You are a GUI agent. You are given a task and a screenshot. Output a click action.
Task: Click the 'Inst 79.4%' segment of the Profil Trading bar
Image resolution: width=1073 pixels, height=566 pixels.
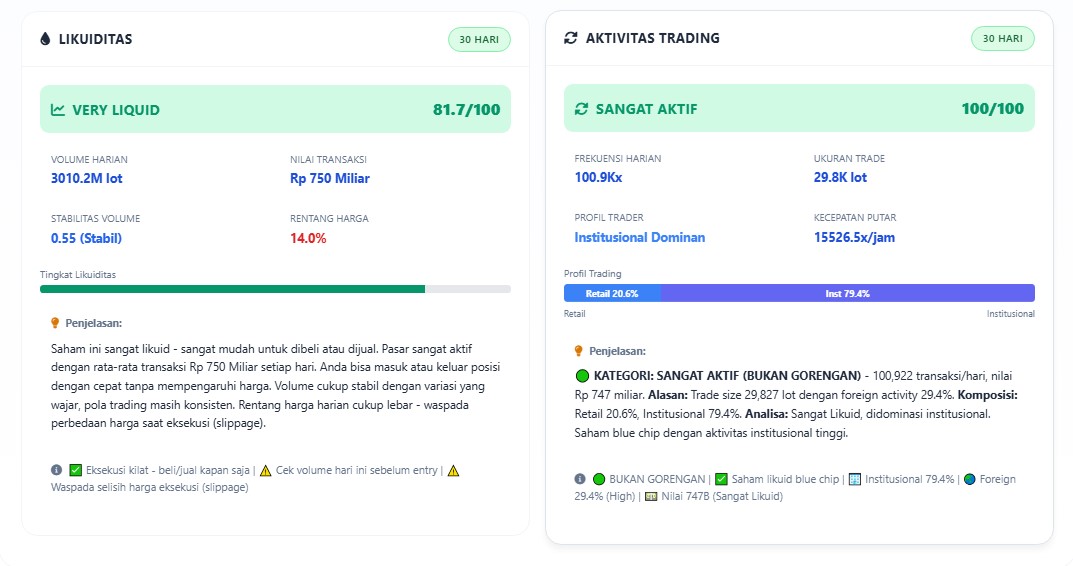847,293
